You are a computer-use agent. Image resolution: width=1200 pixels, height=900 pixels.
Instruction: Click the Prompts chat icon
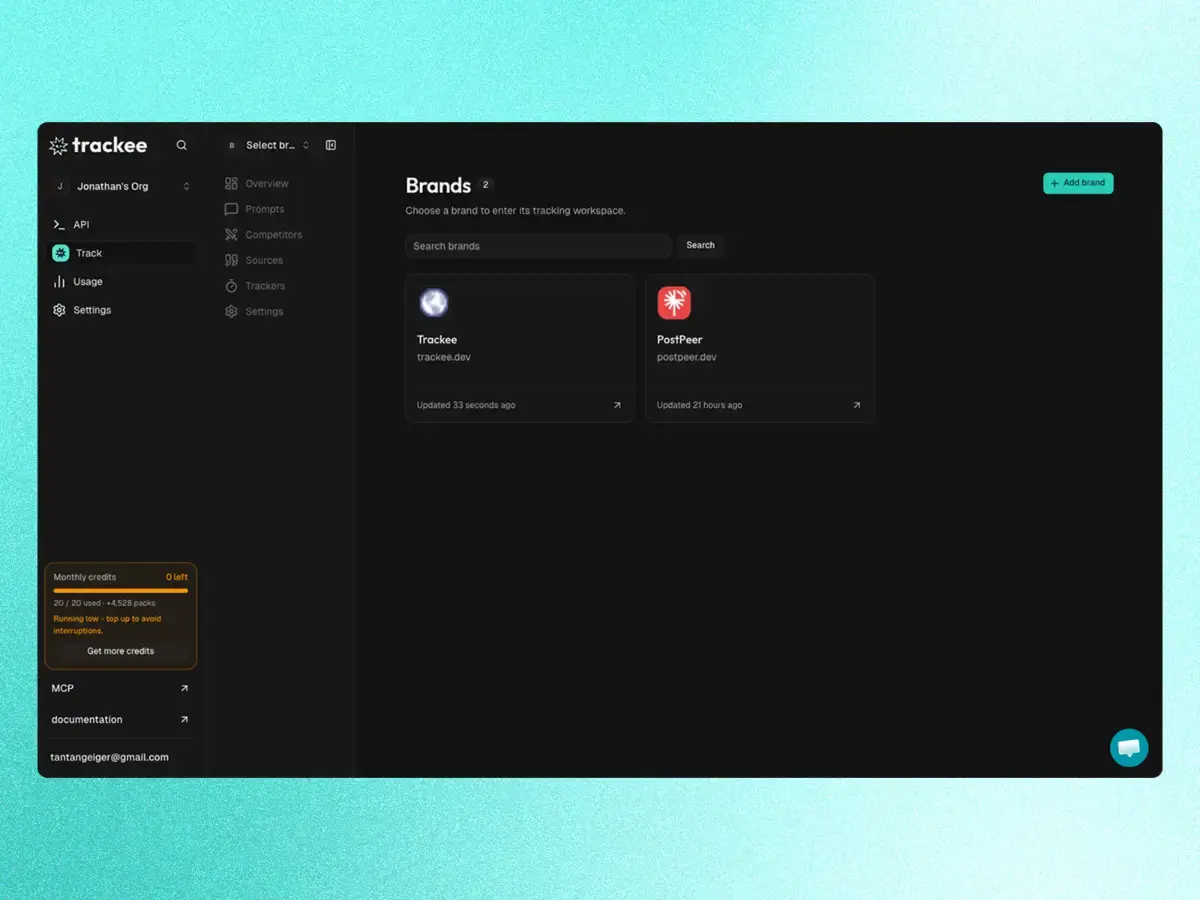tap(231, 209)
